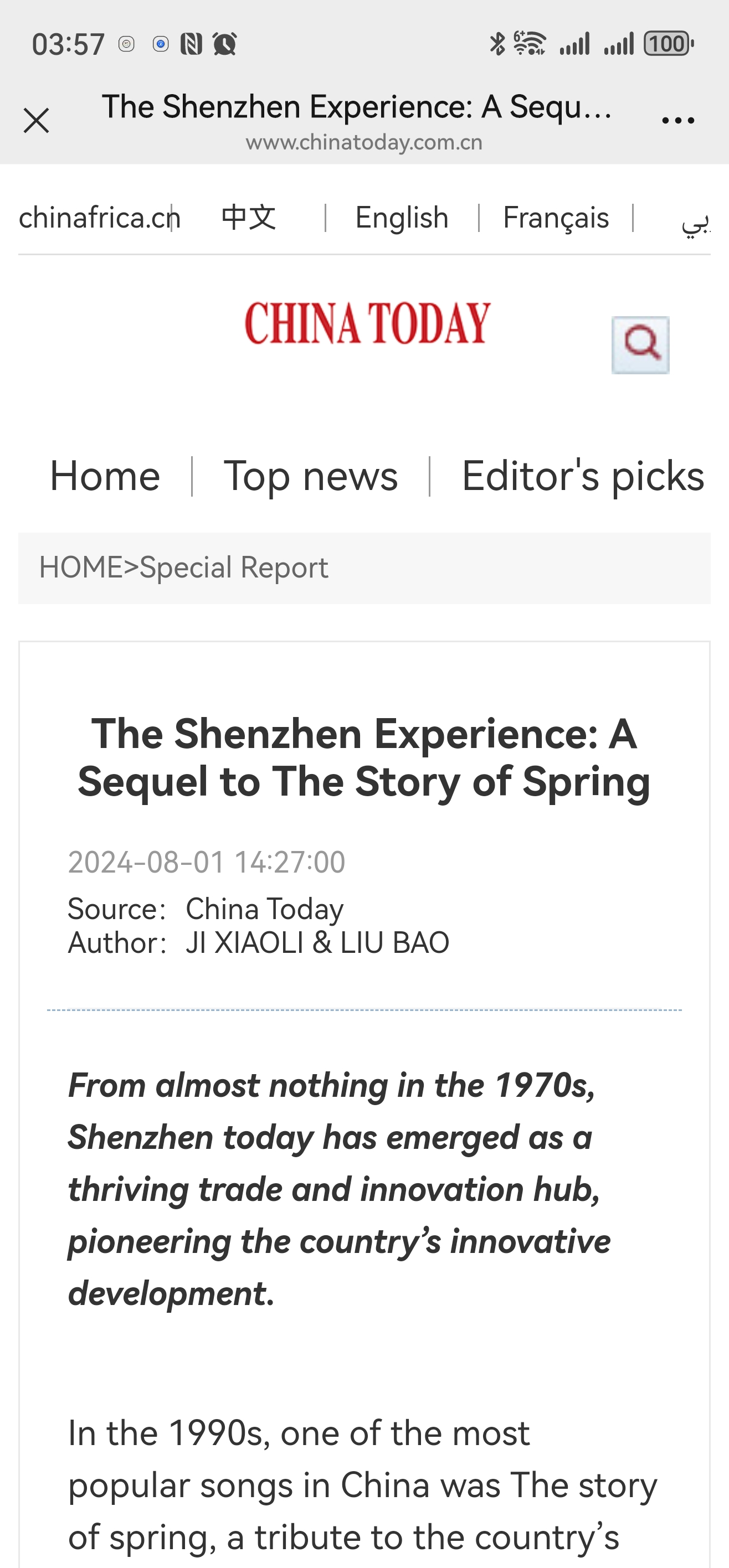Tap the battery 100 indicator
The height and width of the screenshot is (1568, 729).
[x=669, y=44]
